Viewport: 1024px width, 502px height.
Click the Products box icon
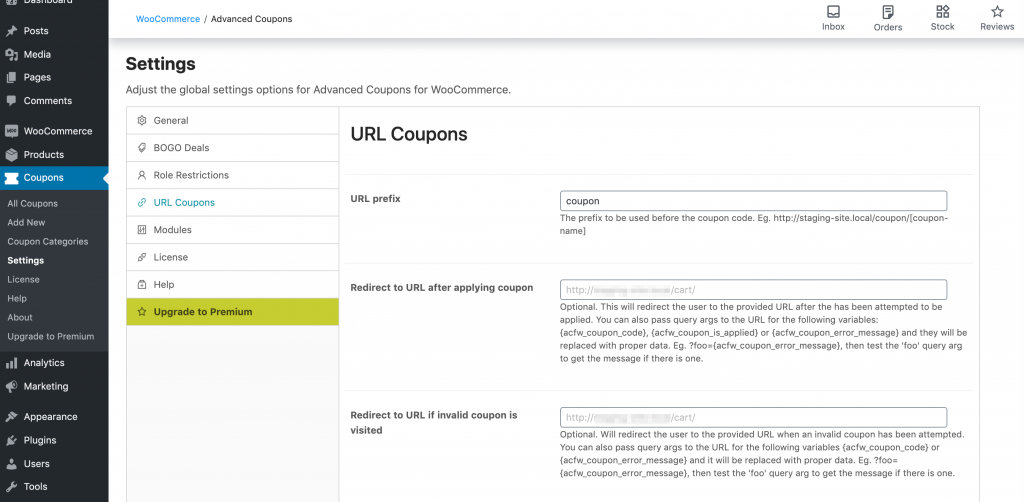click(x=11, y=155)
